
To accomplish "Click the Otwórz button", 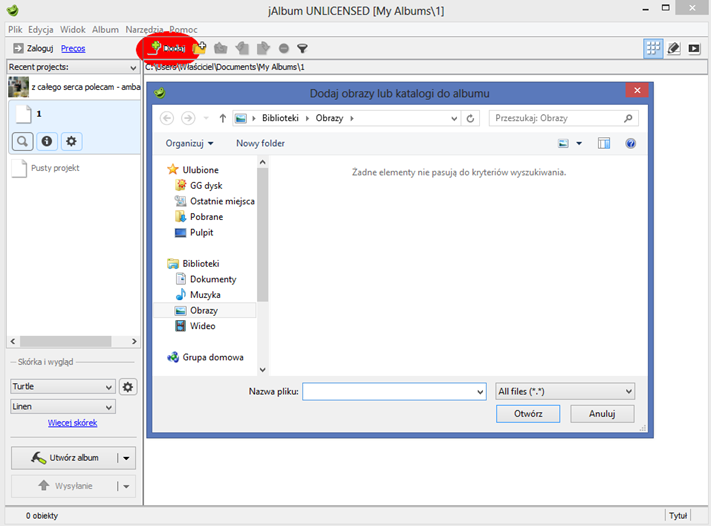I will click(x=528, y=414).
